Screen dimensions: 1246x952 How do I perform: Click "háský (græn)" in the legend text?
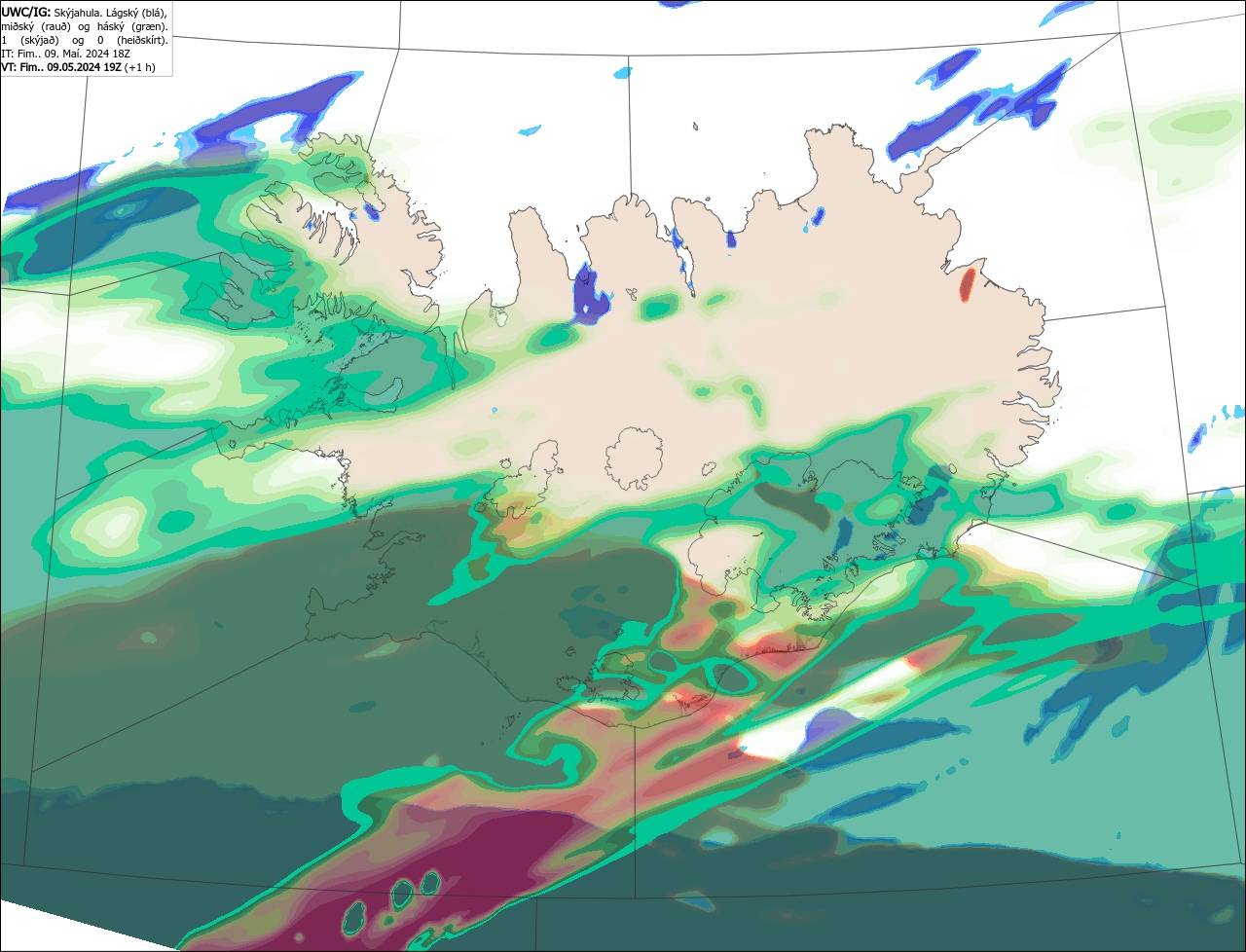pos(132,27)
